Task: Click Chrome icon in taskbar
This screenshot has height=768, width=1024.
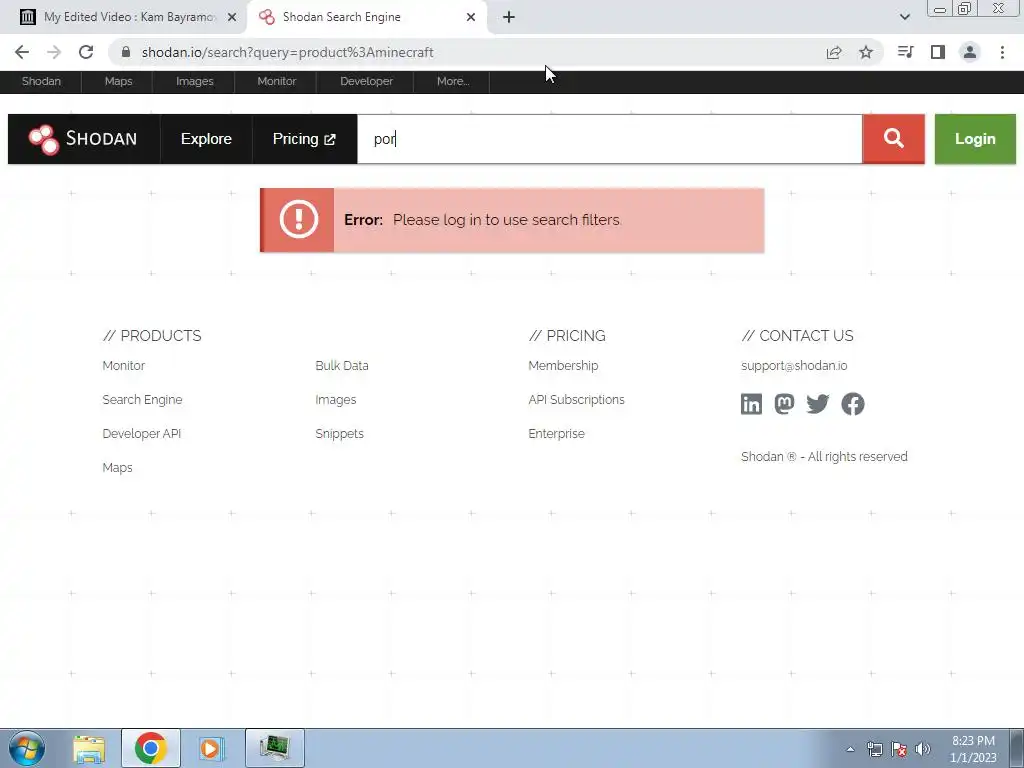Action: (x=151, y=748)
